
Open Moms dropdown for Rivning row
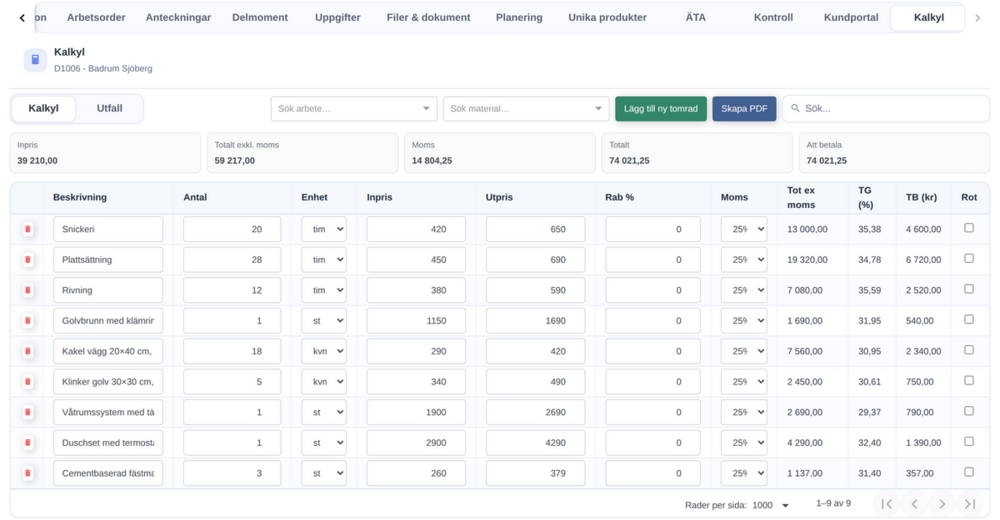click(744, 290)
